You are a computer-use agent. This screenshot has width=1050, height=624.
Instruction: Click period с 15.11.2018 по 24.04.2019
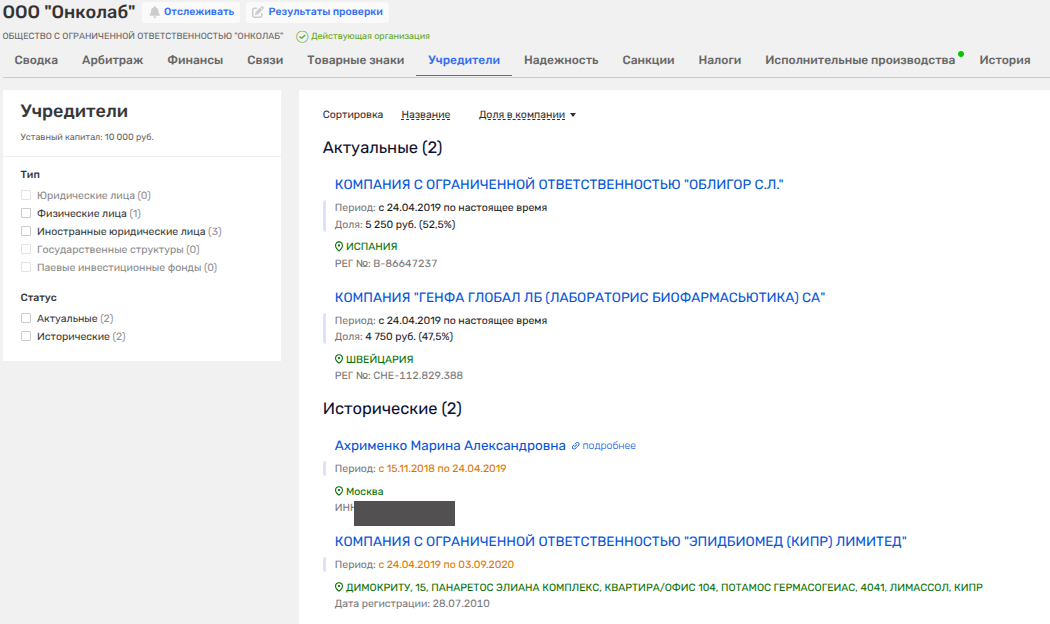point(442,469)
